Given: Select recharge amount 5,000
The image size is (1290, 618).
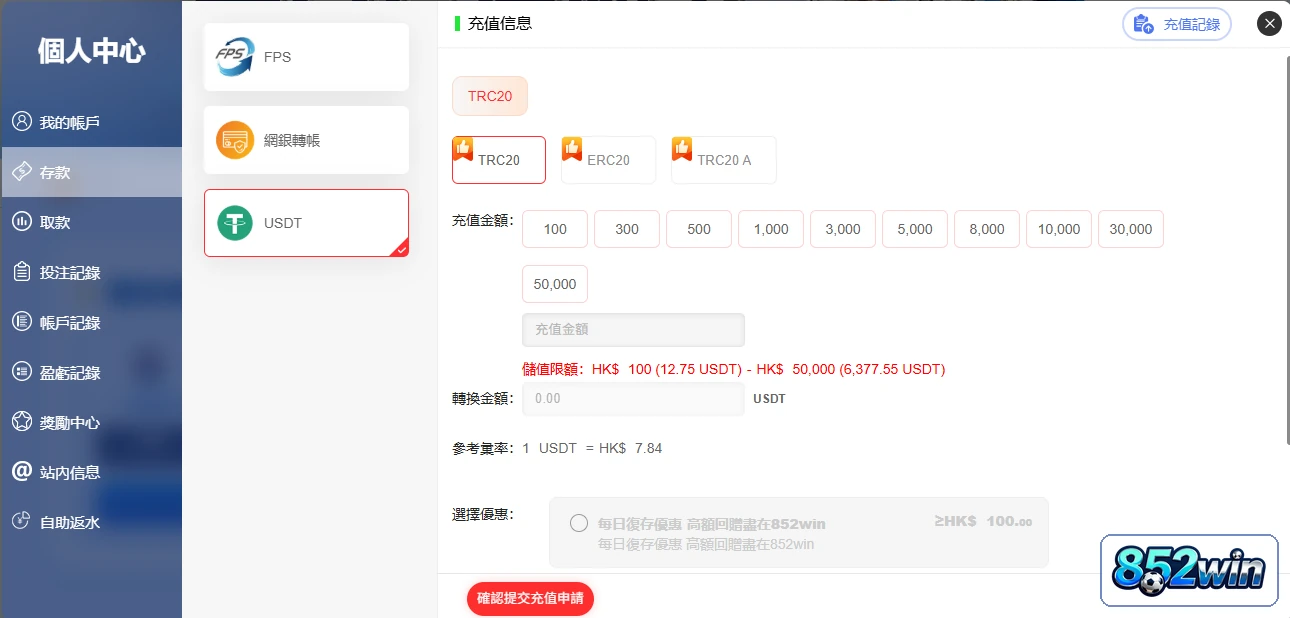Looking at the screenshot, I should [915, 229].
